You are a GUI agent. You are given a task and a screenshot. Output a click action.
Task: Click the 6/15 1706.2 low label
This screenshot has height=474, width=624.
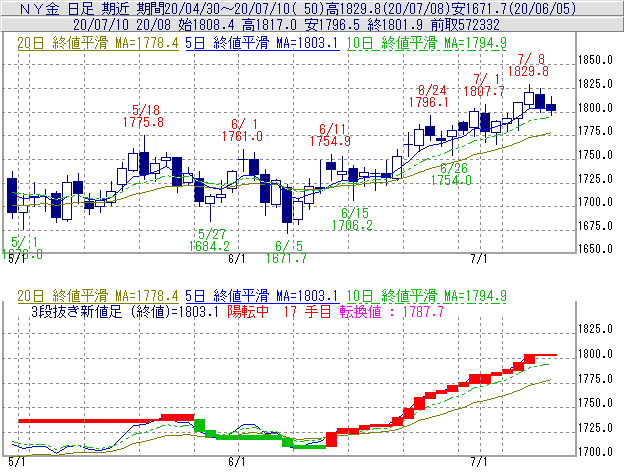(352, 219)
